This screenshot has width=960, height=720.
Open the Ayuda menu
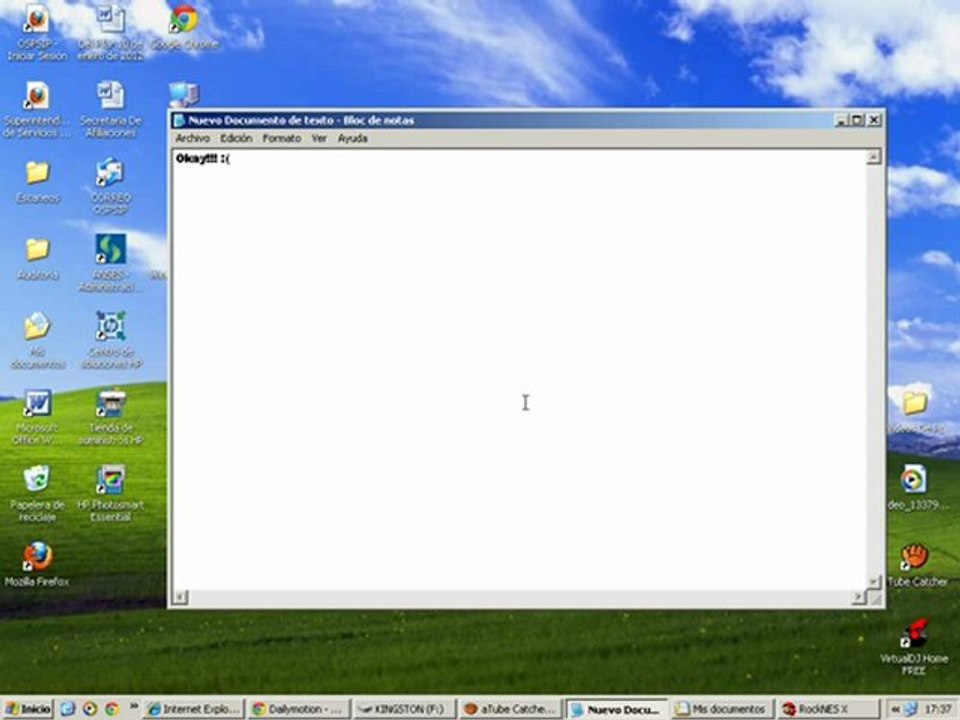353,138
